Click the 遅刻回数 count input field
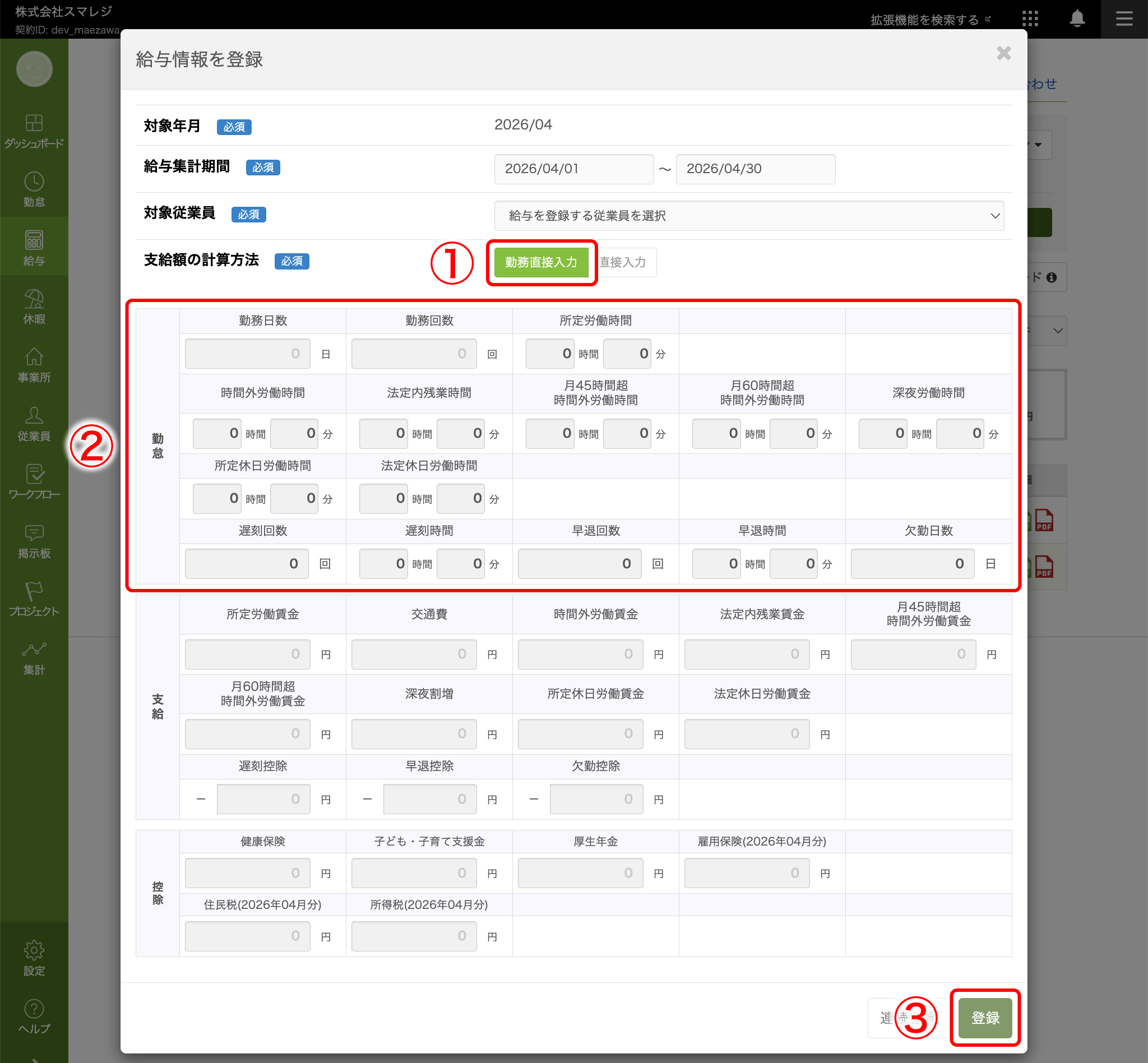1148x1063 pixels. coord(246,564)
